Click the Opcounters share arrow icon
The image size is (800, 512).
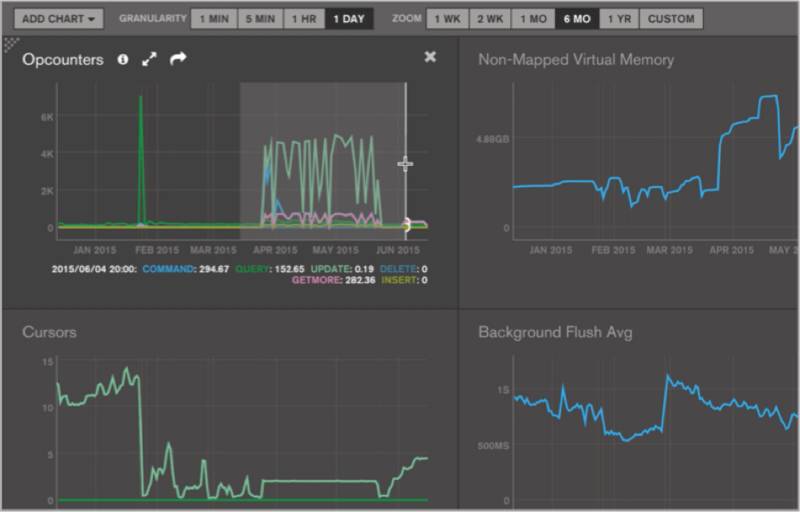click(x=178, y=59)
